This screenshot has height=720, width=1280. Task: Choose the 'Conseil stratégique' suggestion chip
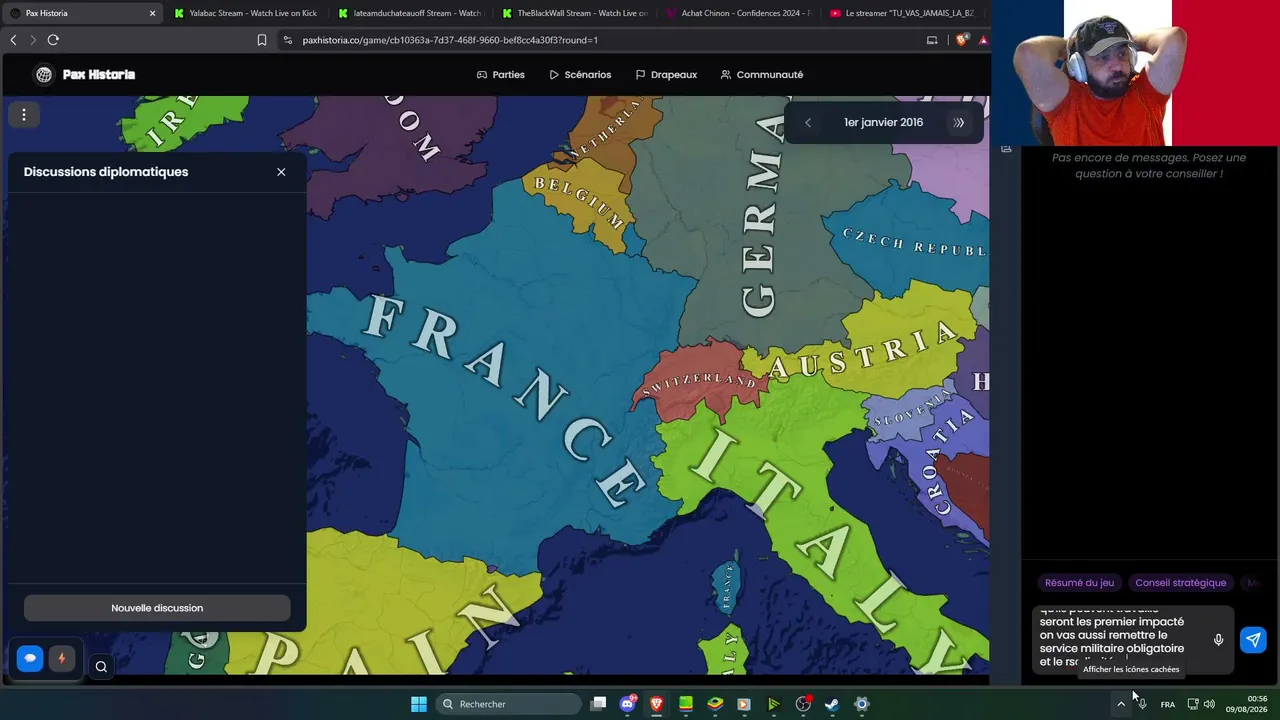1180,583
